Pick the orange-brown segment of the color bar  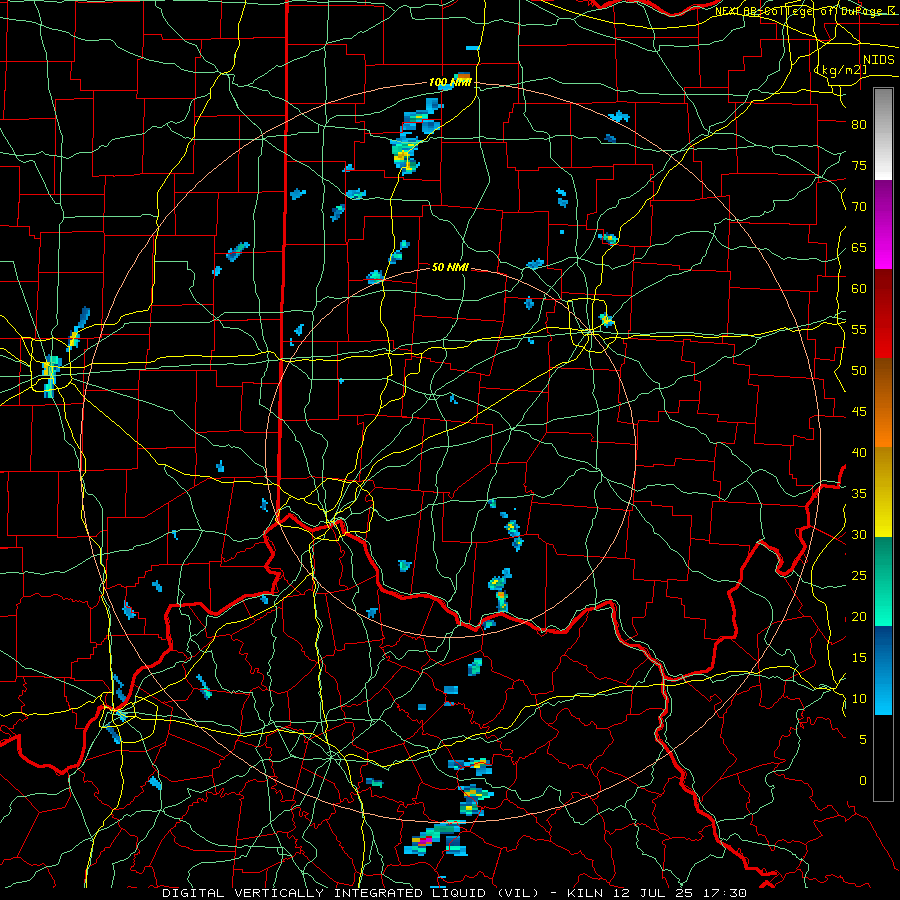point(883,402)
